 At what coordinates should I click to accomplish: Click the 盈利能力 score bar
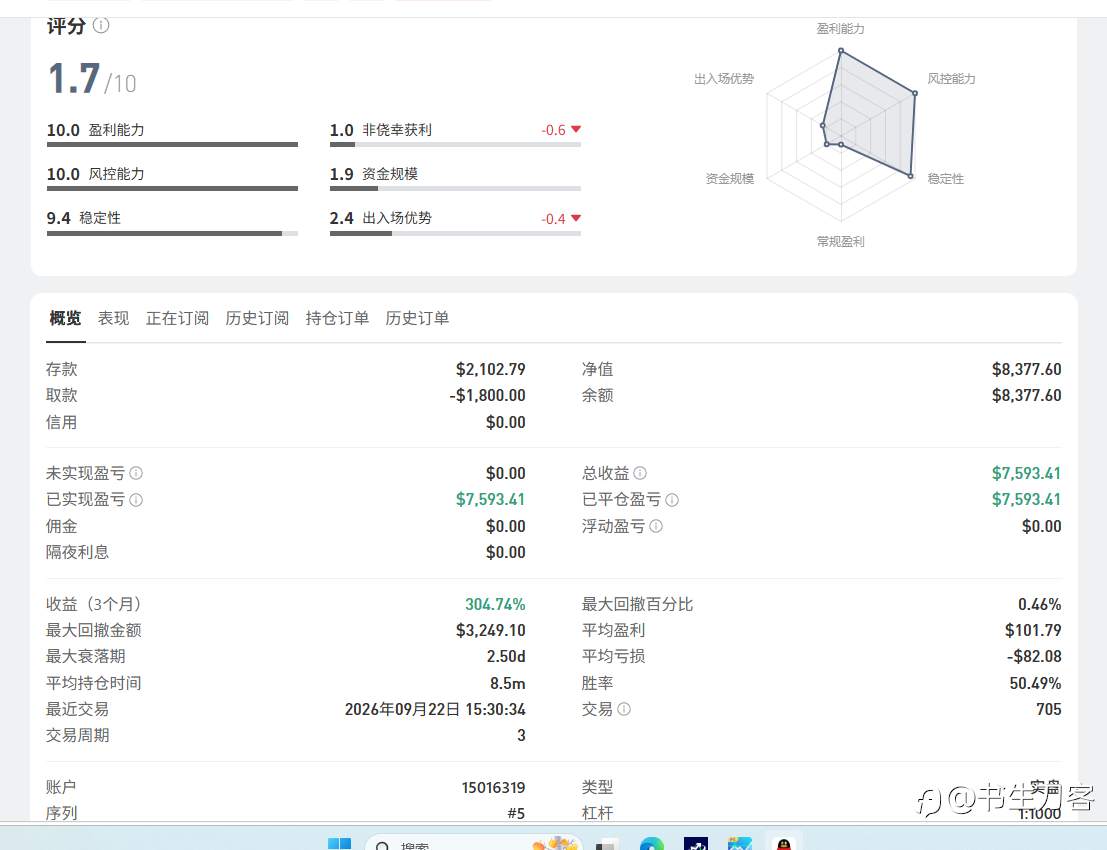[x=172, y=145]
